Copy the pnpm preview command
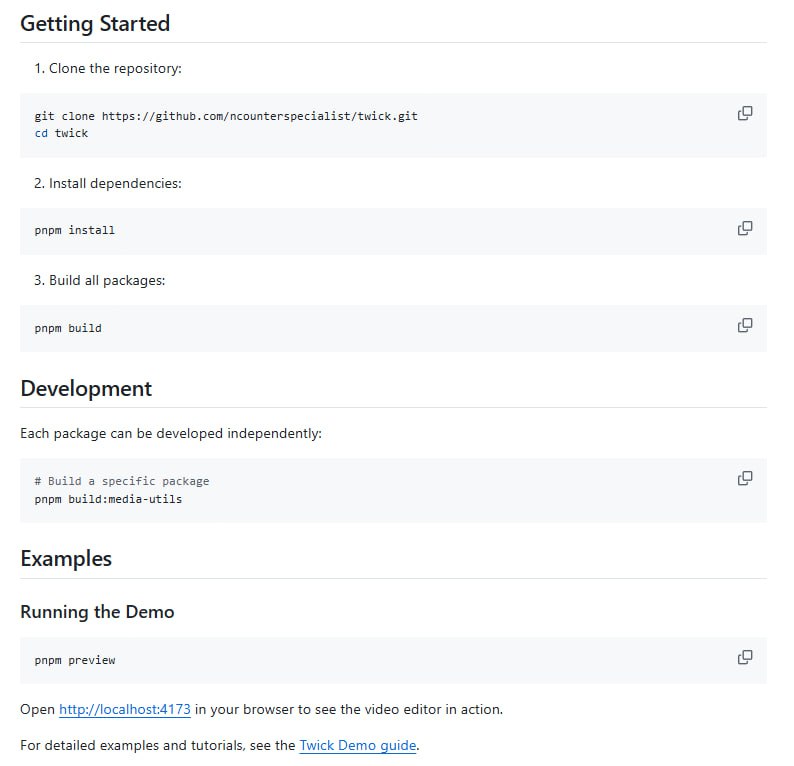The image size is (794, 766). tap(744, 658)
